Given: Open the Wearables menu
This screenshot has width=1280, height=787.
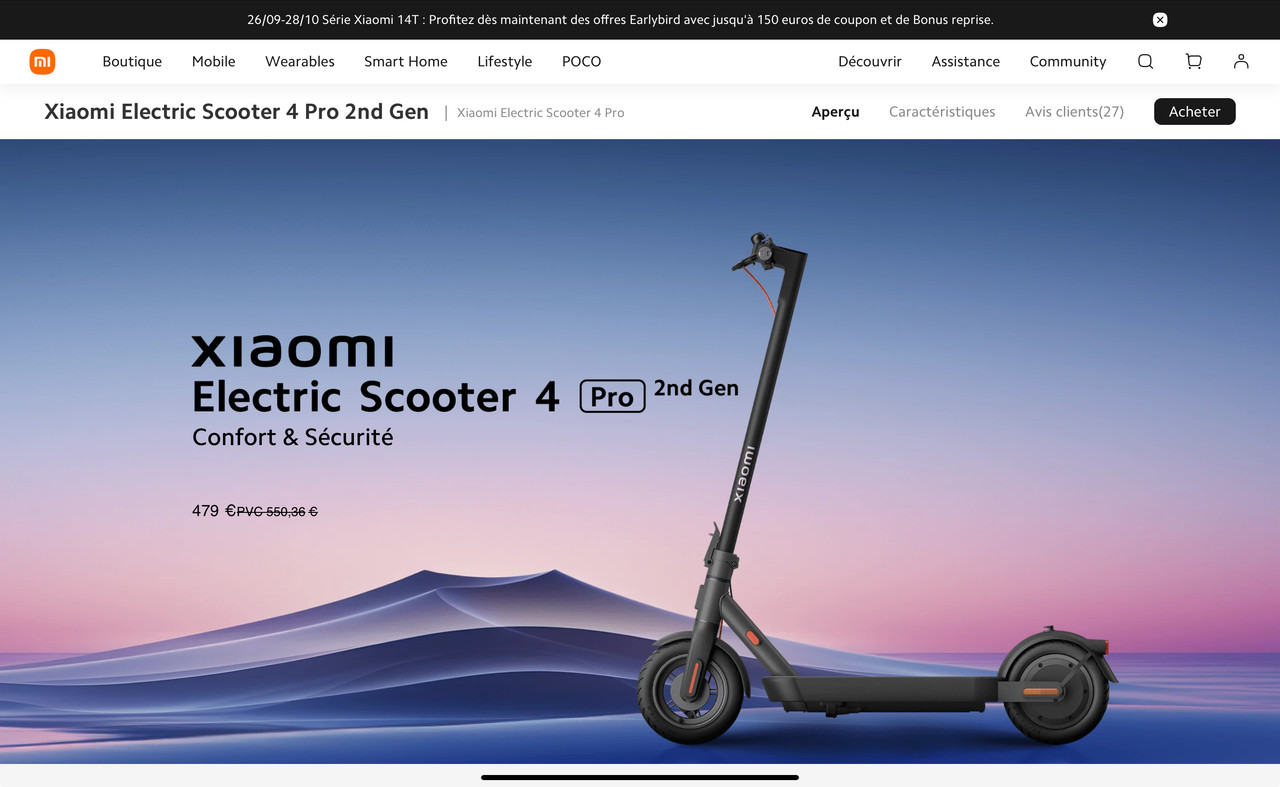Looking at the screenshot, I should click(300, 62).
